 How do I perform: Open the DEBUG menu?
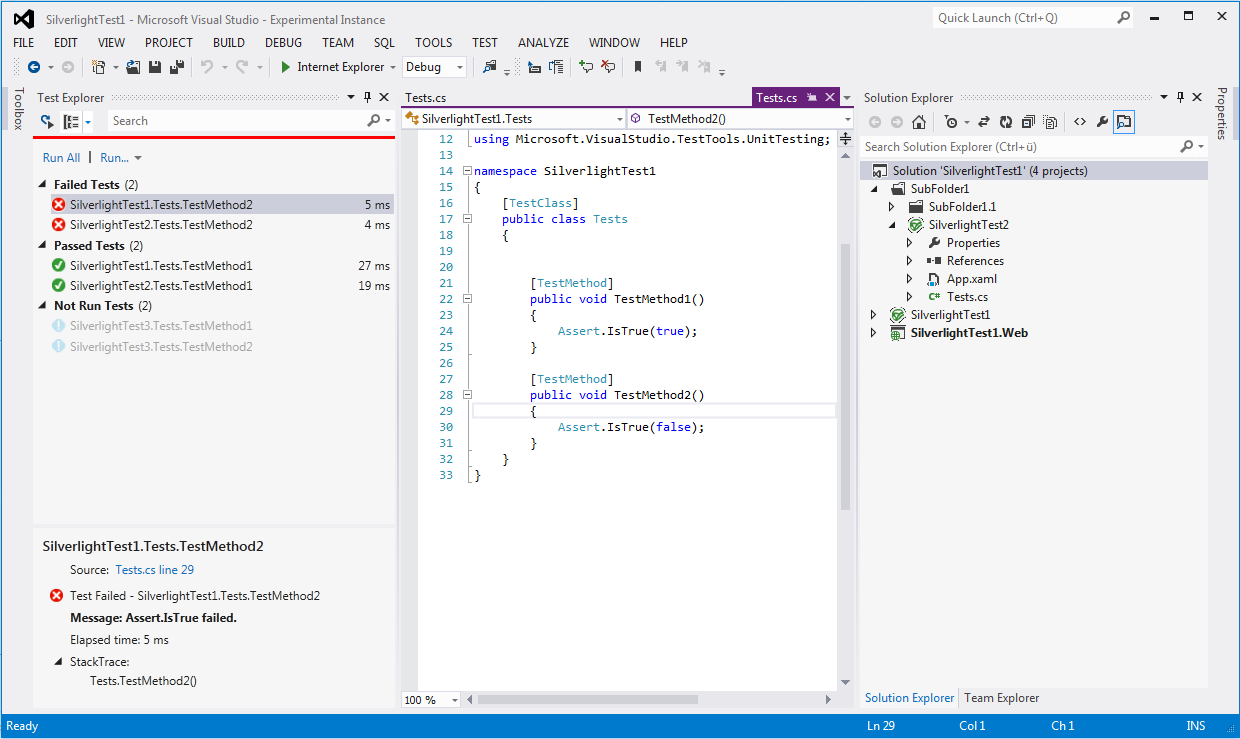[x=284, y=43]
